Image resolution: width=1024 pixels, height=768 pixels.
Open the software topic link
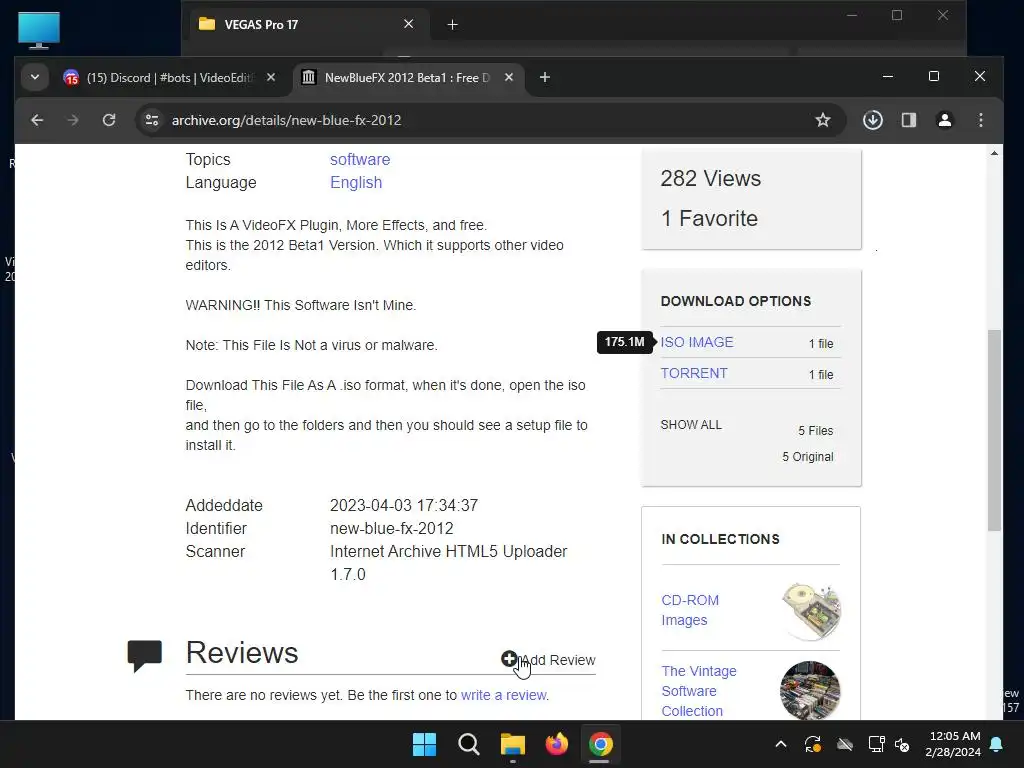tap(360, 159)
